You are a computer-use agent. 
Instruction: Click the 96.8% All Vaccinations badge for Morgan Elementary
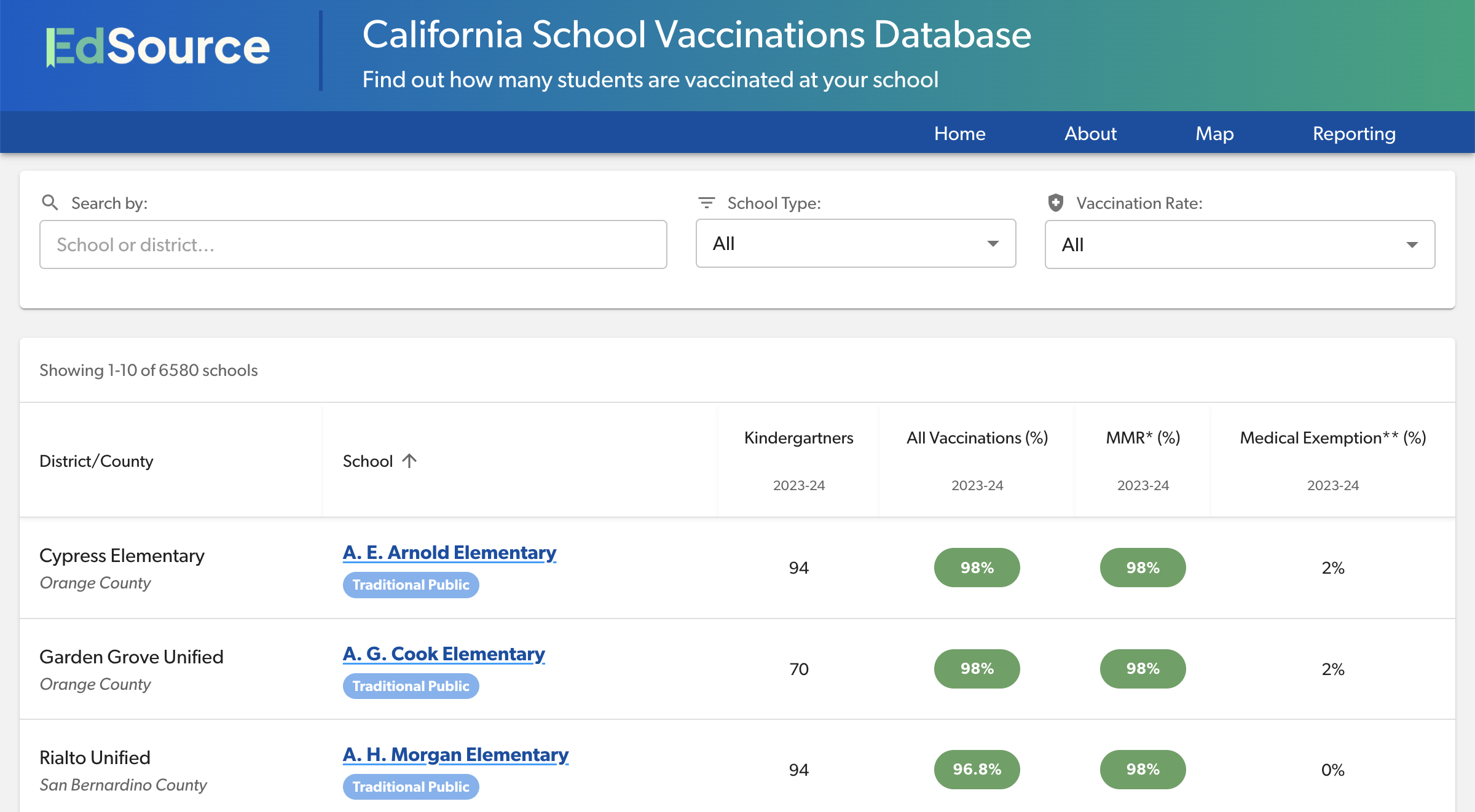pos(977,769)
